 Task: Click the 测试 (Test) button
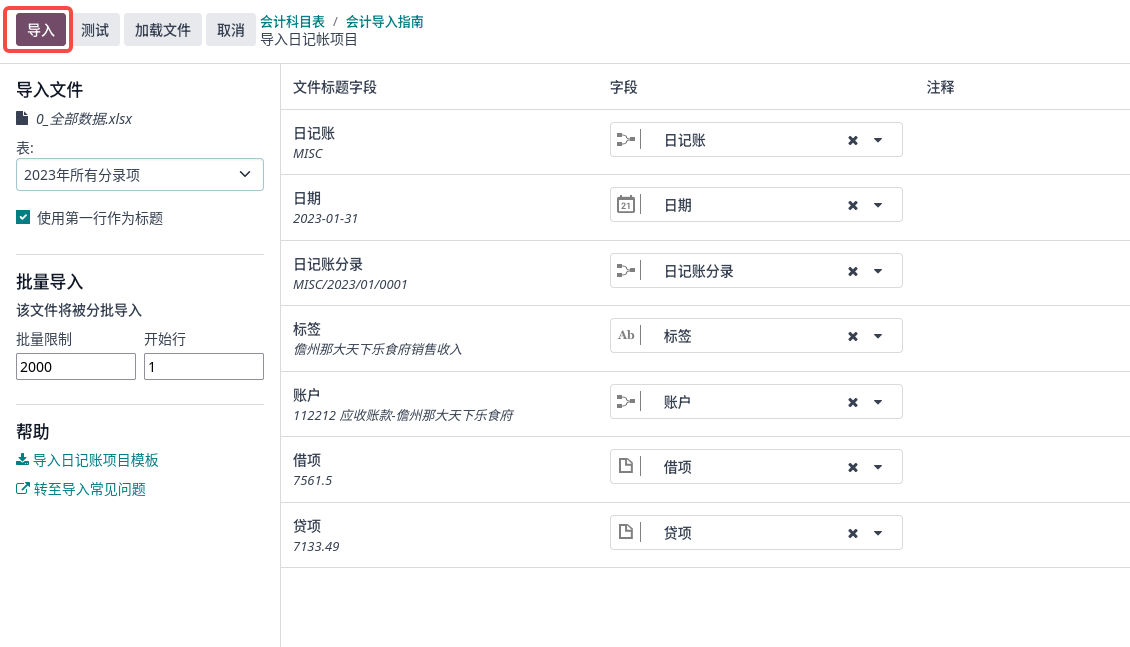click(x=95, y=30)
